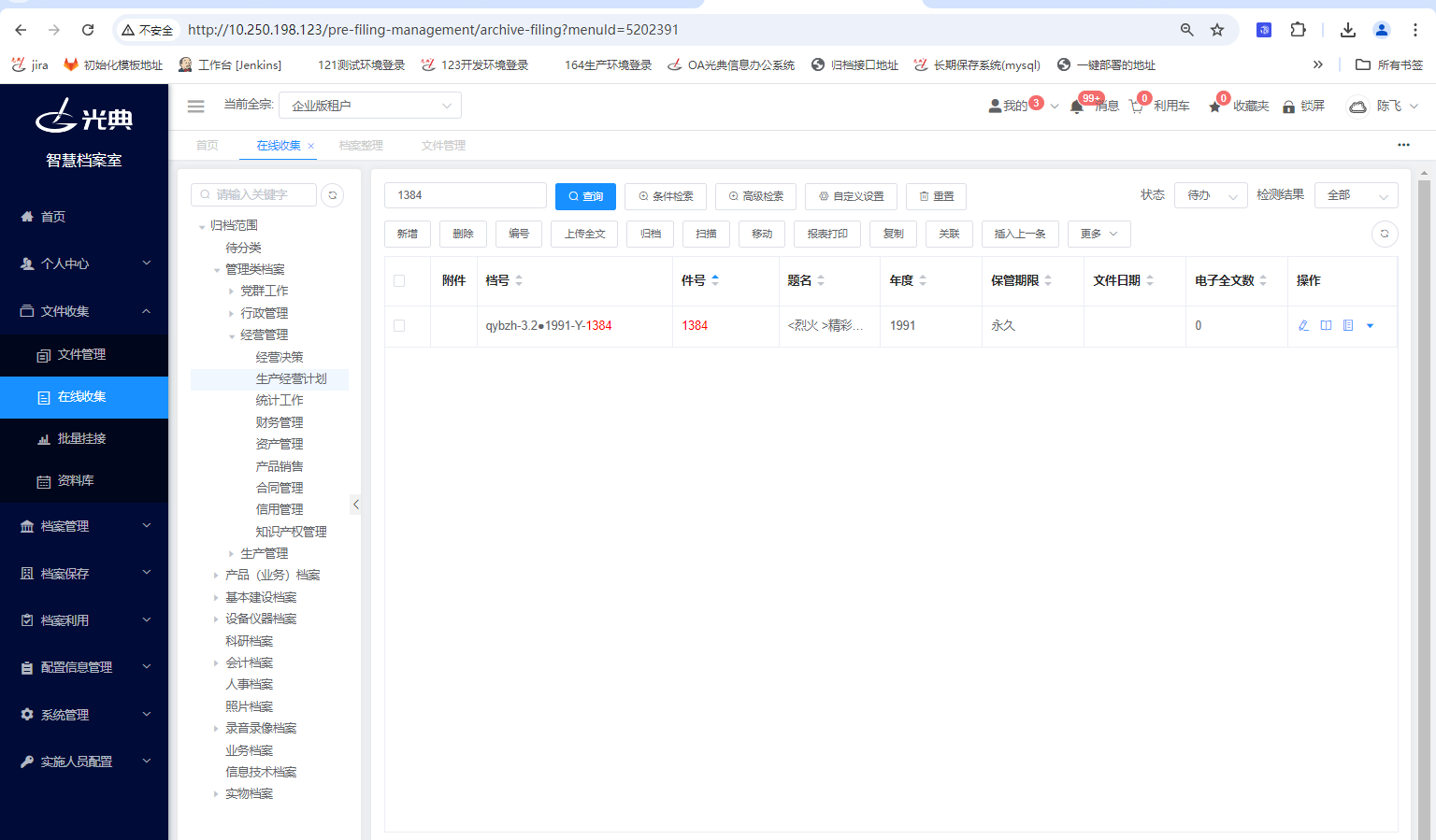The image size is (1436, 840).
Task: Switch to the 文件管理 tab
Action: pos(443,146)
